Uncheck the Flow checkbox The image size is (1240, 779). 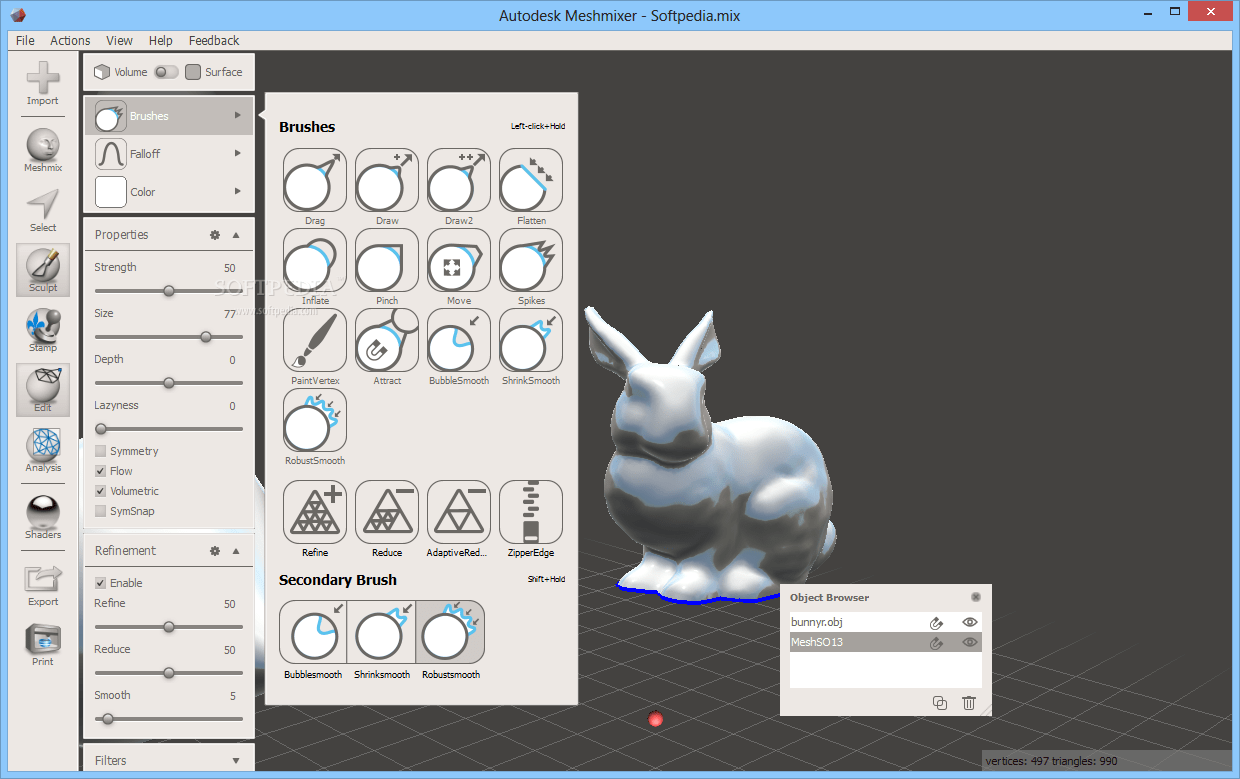100,471
